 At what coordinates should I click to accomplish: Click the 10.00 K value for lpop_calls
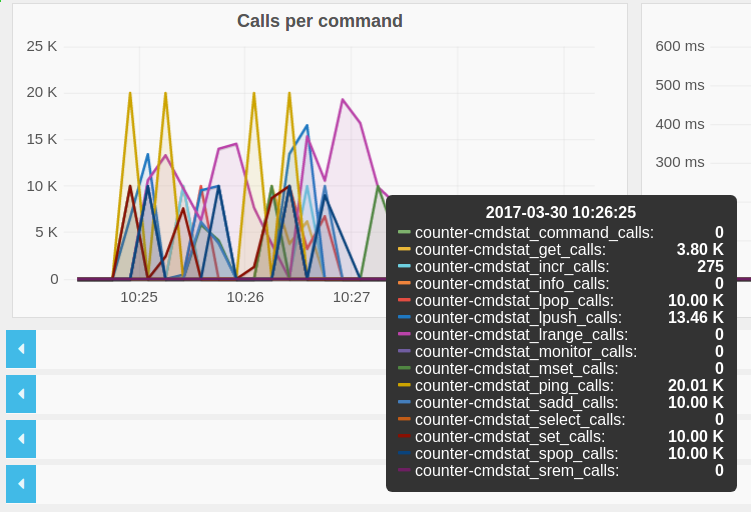(696, 301)
